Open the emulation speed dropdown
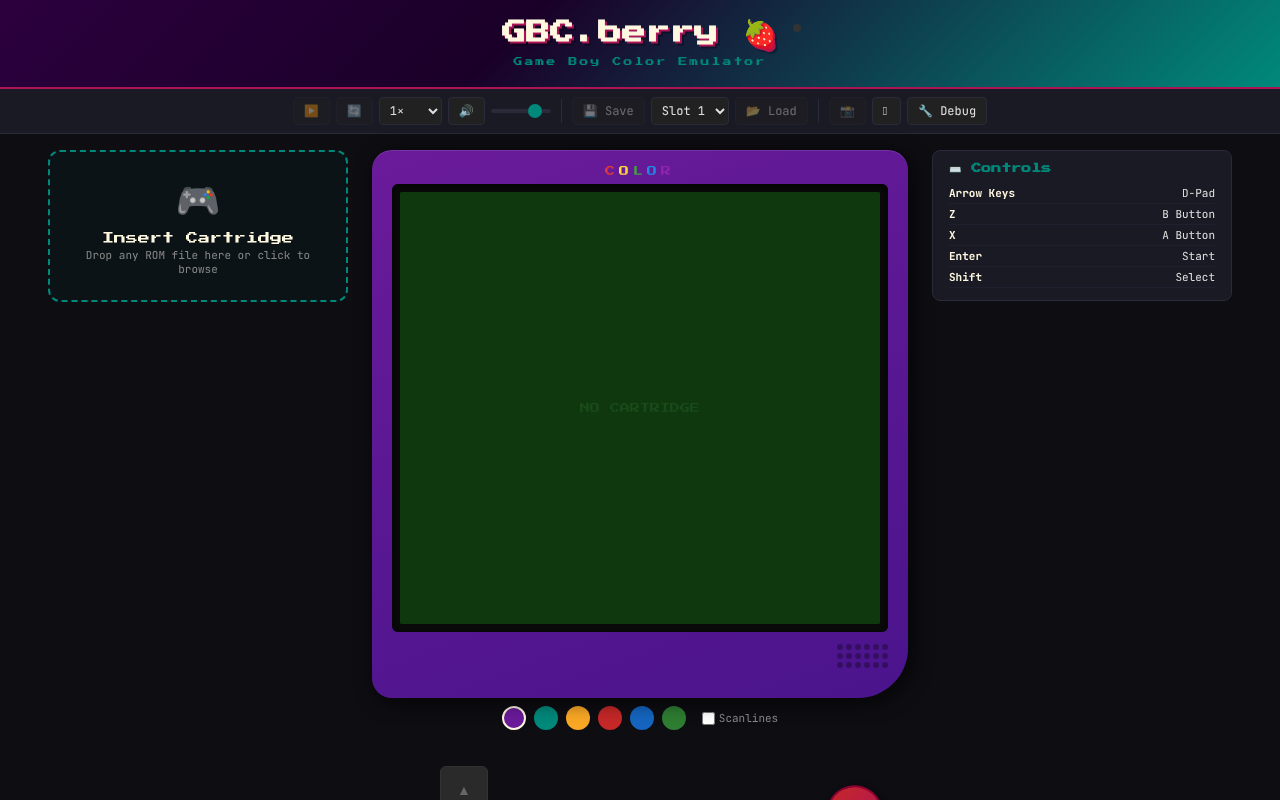Viewport: 1280px width, 800px height. 410,111
